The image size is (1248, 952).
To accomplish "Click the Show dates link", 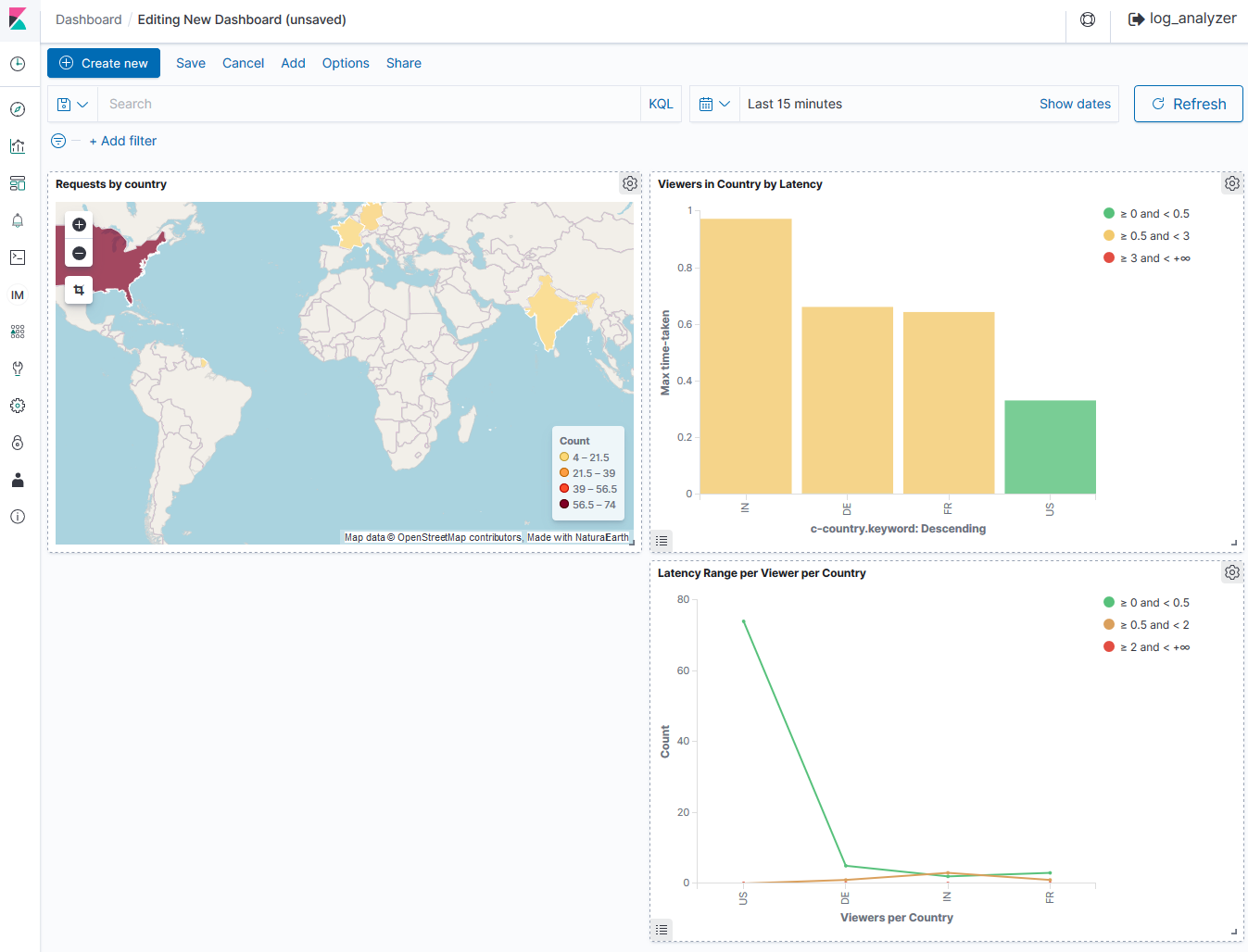I will (x=1075, y=104).
